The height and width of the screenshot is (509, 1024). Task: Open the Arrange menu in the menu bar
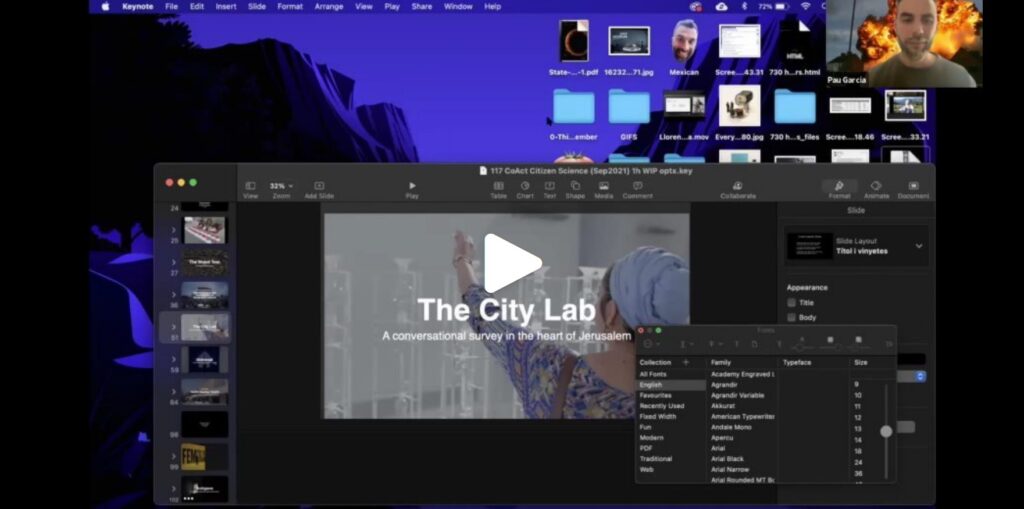pyautogui.click(x=328, y=7)
